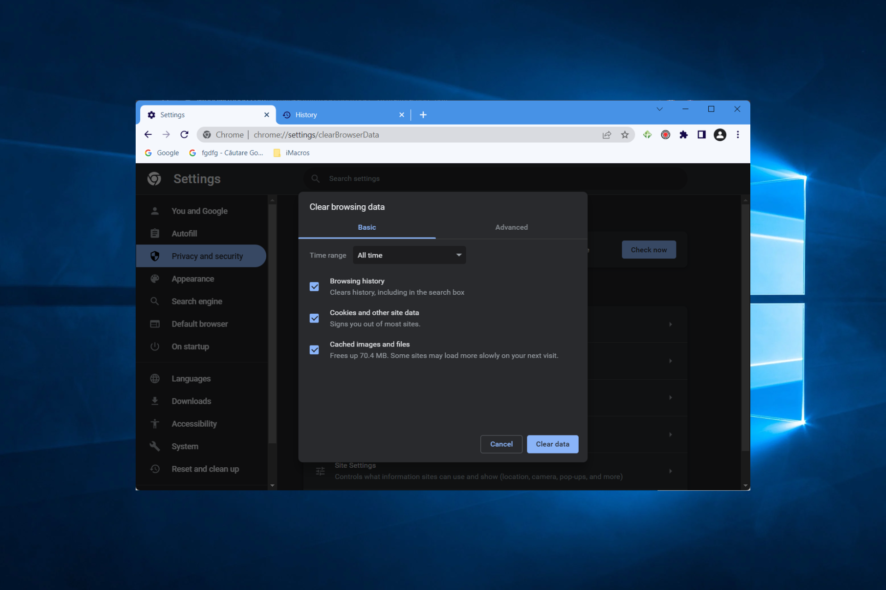The image size is (886, 590).
Task: Open Search engine settings
Action: coord(201,301)
